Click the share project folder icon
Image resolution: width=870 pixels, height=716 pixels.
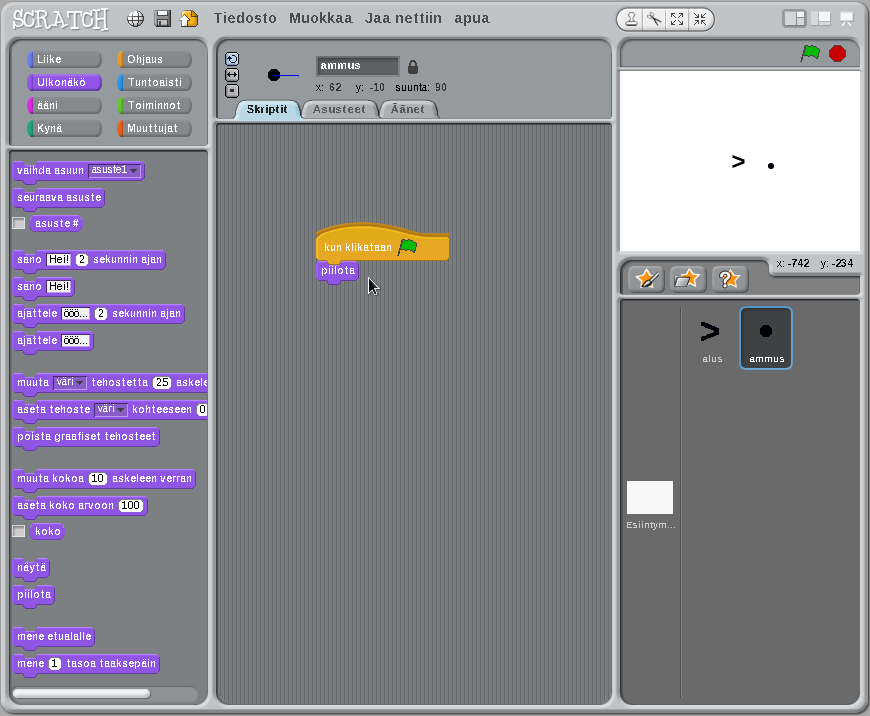(189, 19)
